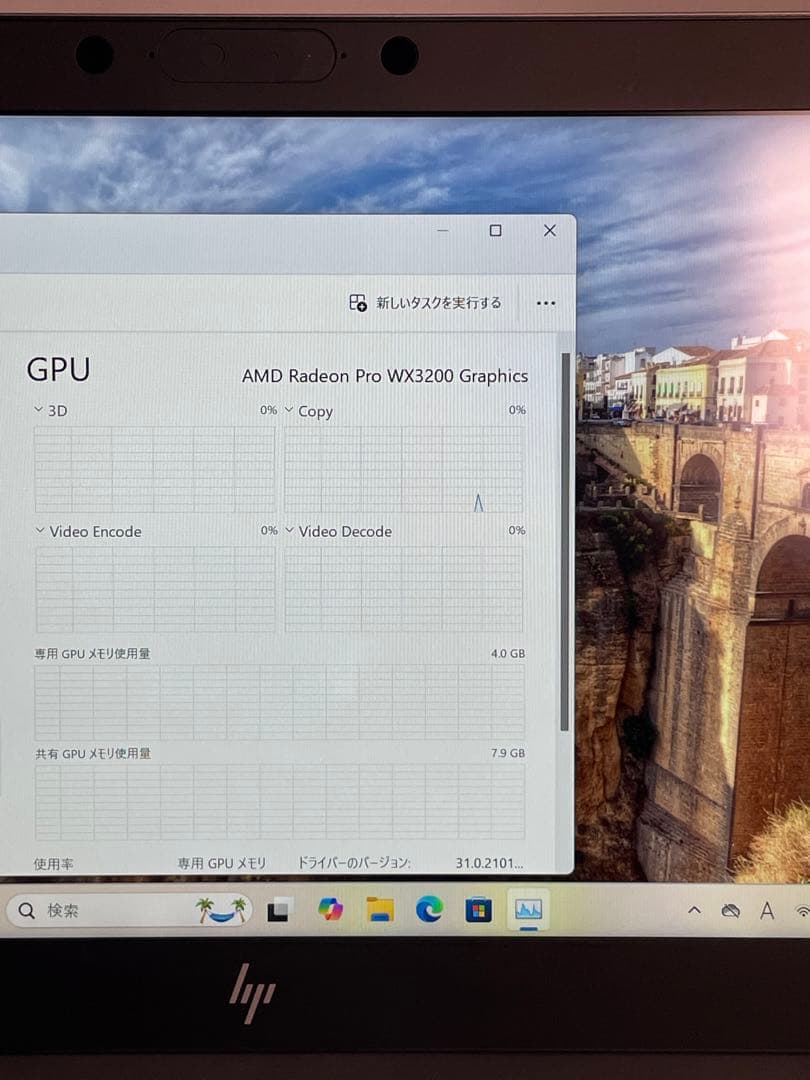The image size is (810, 1080).
Task: Click the IME 'A' input indicator
Action: point(766,911)
